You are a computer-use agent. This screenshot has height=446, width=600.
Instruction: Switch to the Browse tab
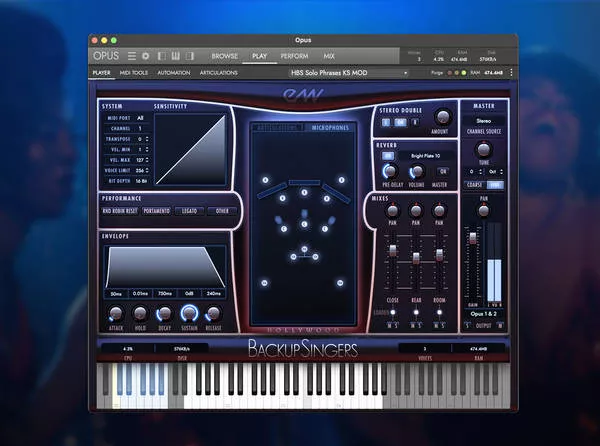224,56
